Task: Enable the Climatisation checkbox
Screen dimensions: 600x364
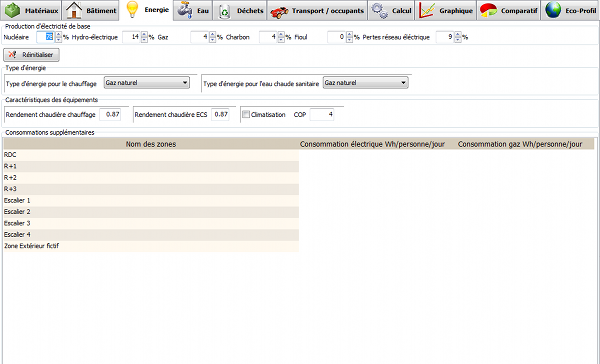Action: pos(246,114)
